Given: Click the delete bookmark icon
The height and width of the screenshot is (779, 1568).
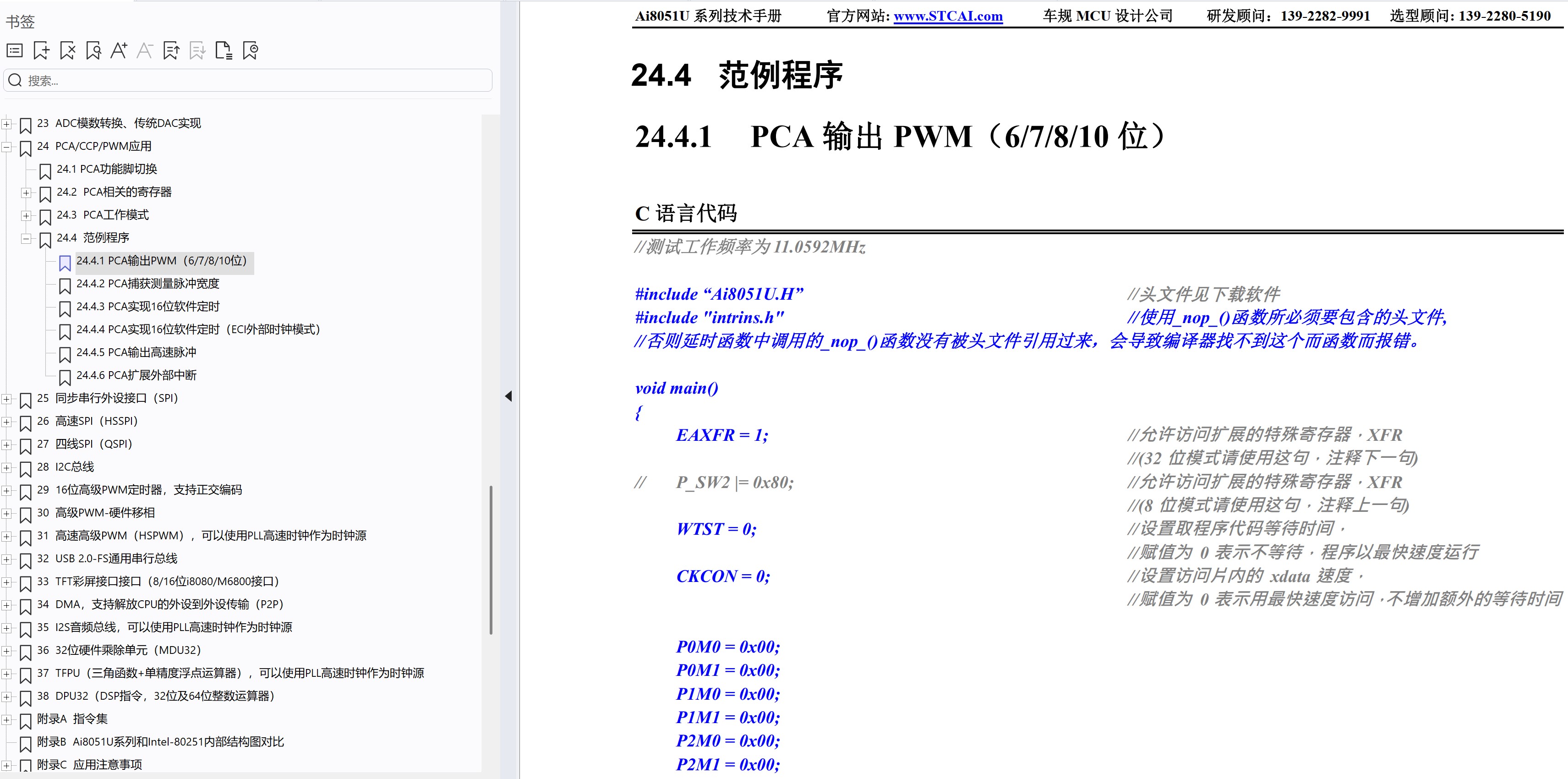Looking at the screenshot, I should point(67,50).
